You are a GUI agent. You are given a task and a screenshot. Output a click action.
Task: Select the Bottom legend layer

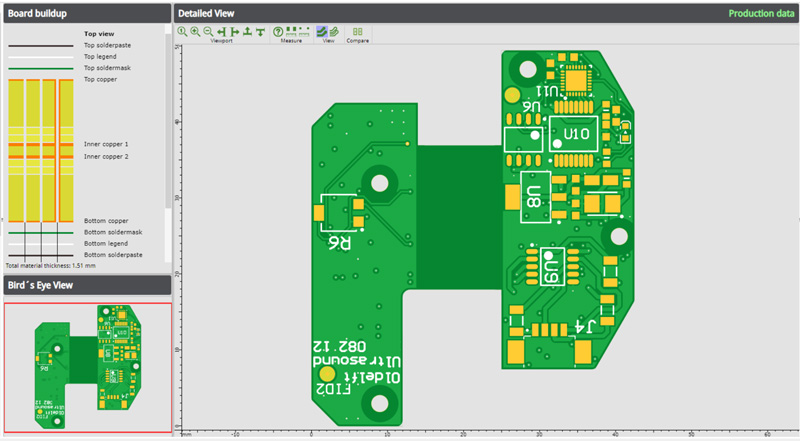tap(106, 243)
